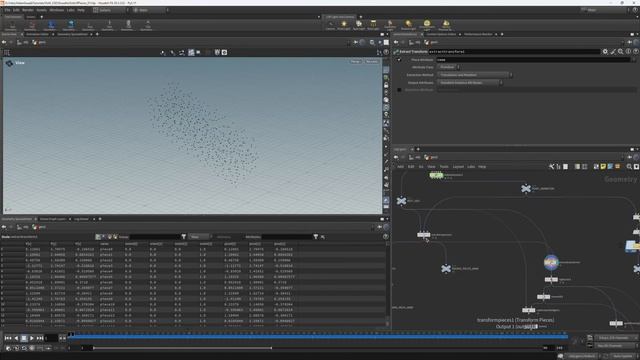The height and width of the screenshot is (360, 640).
Task: Toggle the Piece Attribute checkbox
Action: click(x=399, y=60)
